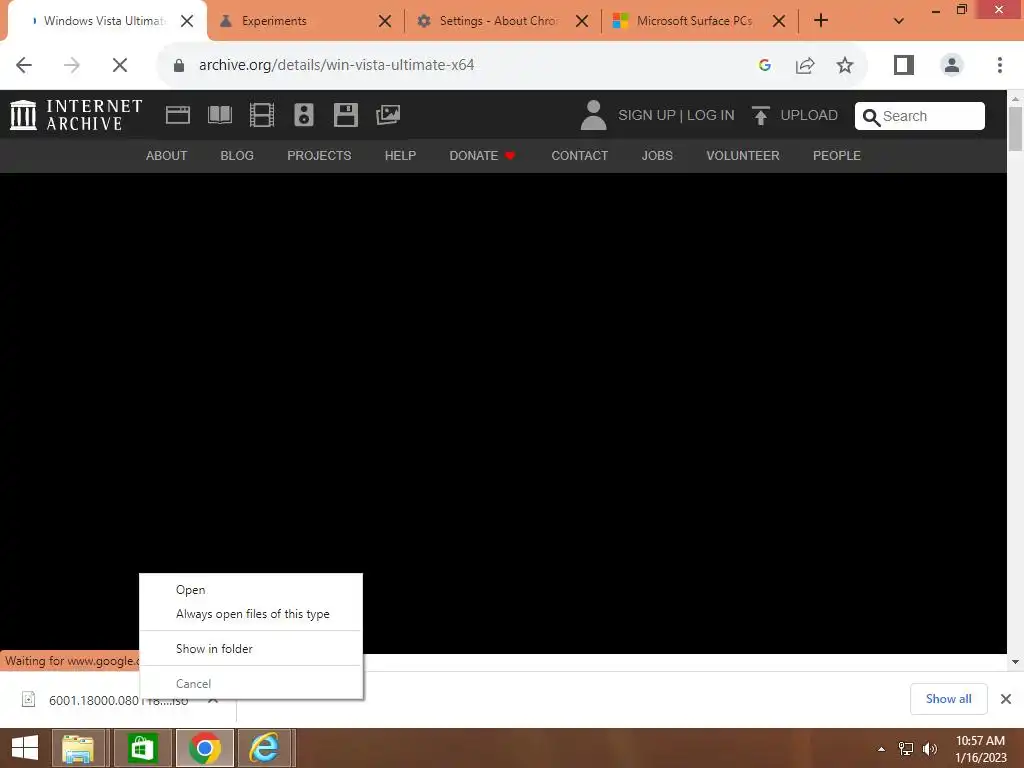Bookmark this tab with star icon
The width and height of the screenshot is (1024, 768).
pyautogui.click(x=845, y=65)
